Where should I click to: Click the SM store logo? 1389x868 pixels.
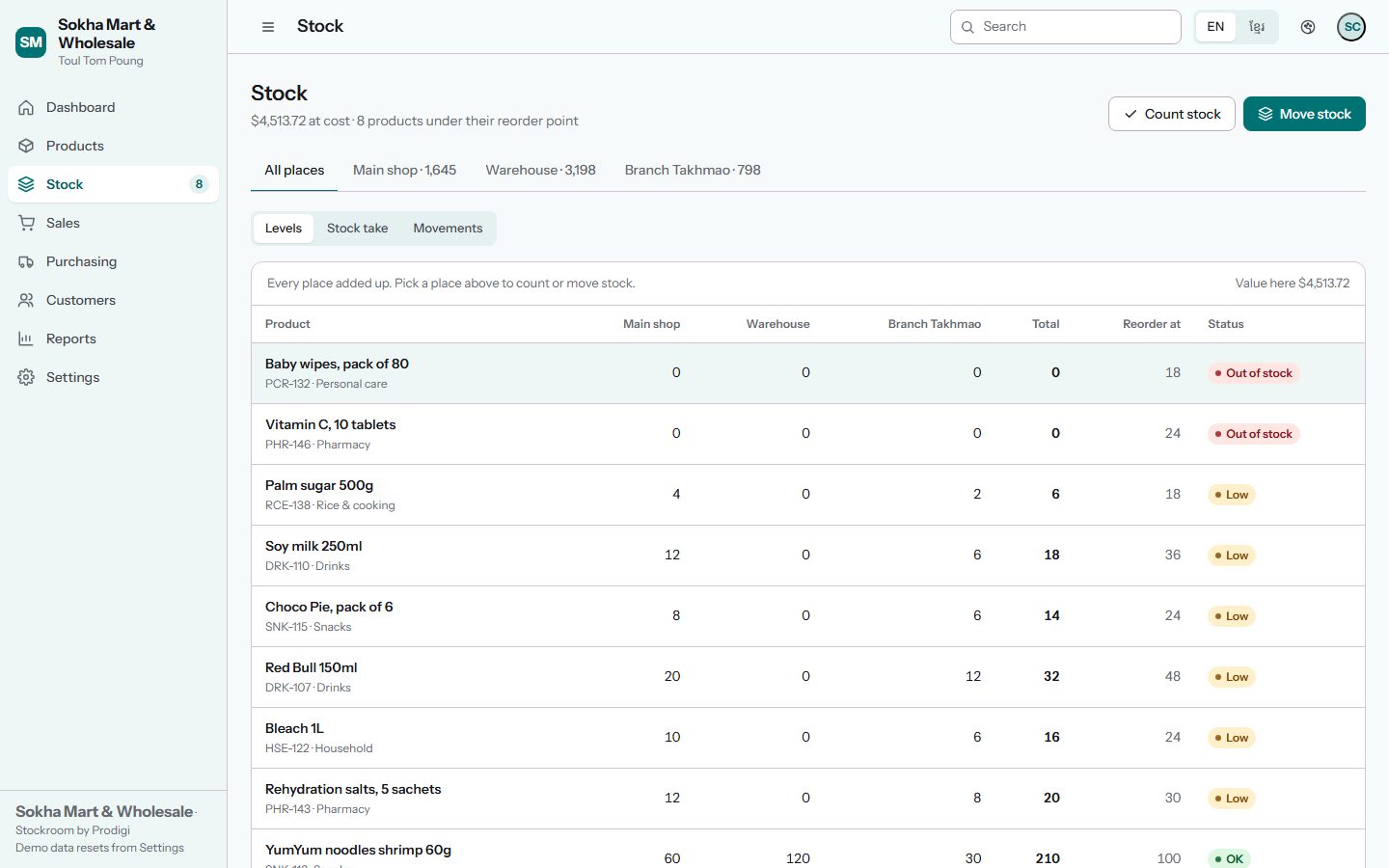click(x=31, y=42)
